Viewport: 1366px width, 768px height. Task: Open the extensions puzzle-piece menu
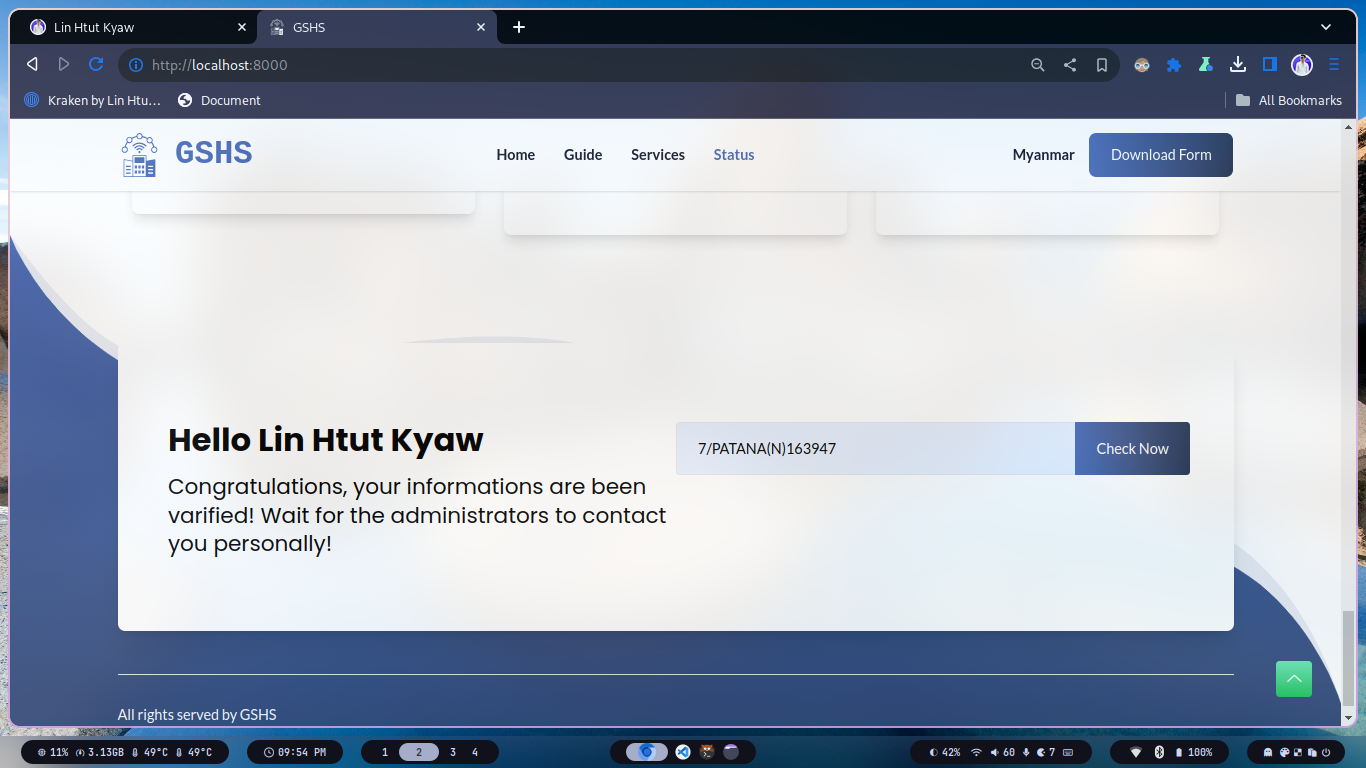1174,65
